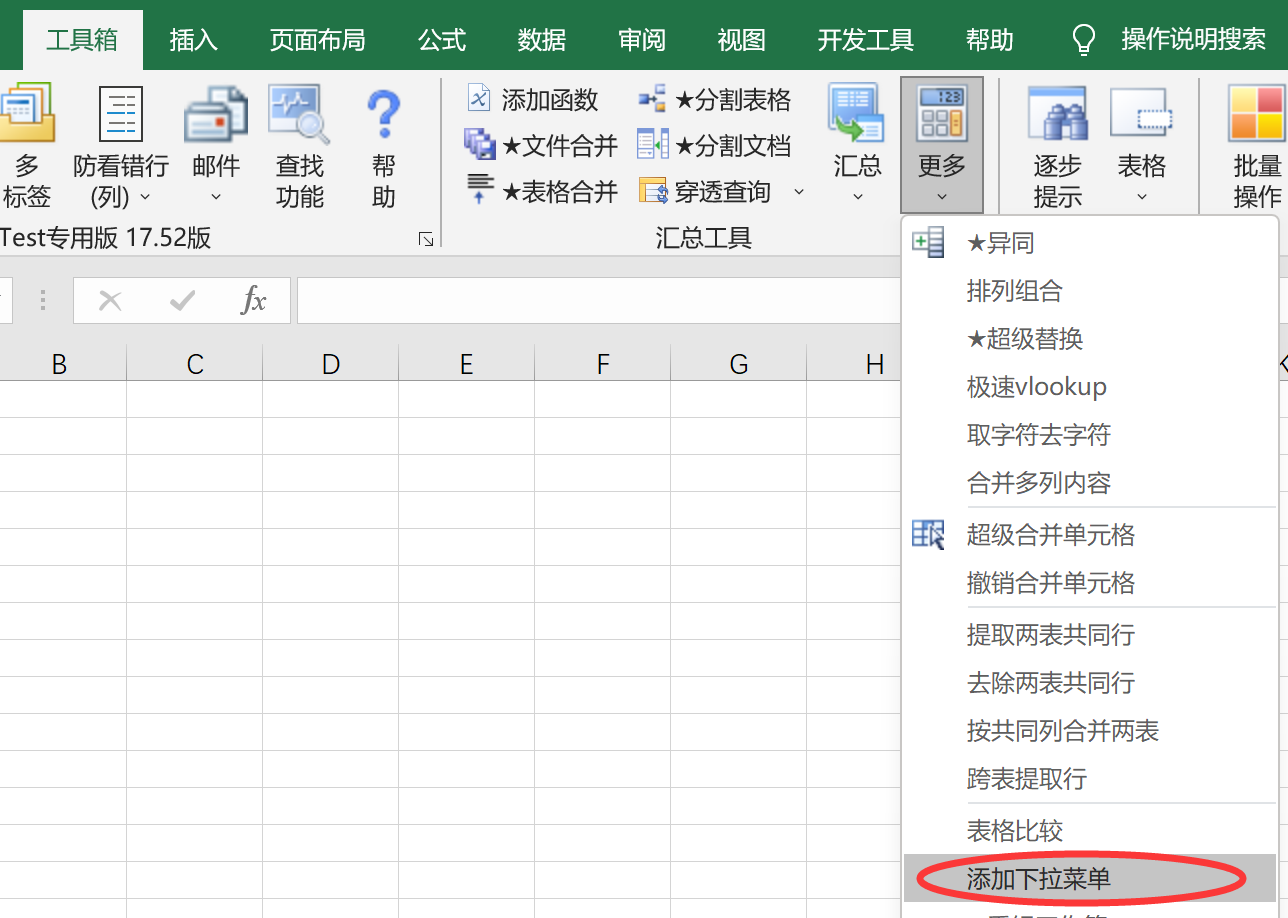Click the 帮助 question mark icon
1288x918 pixels.
coord(384,115)
